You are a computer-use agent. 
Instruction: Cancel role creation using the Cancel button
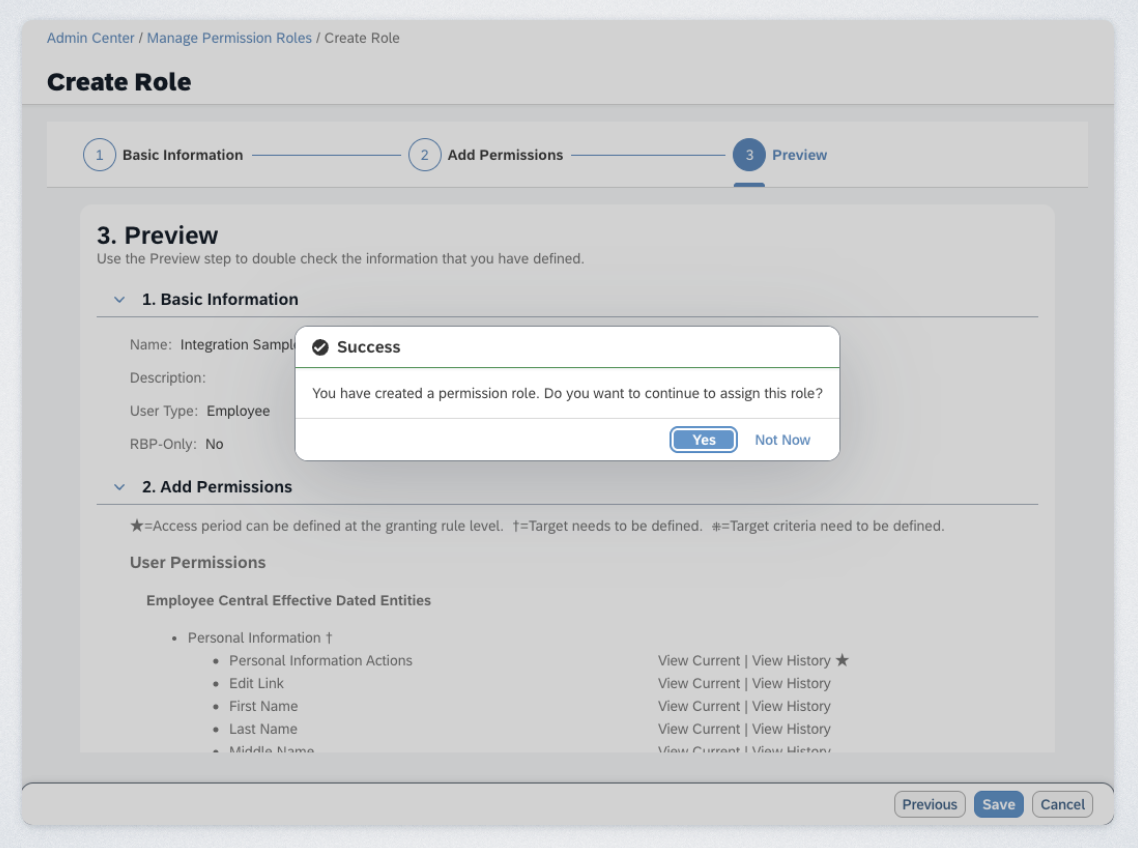coord(1062,804)
